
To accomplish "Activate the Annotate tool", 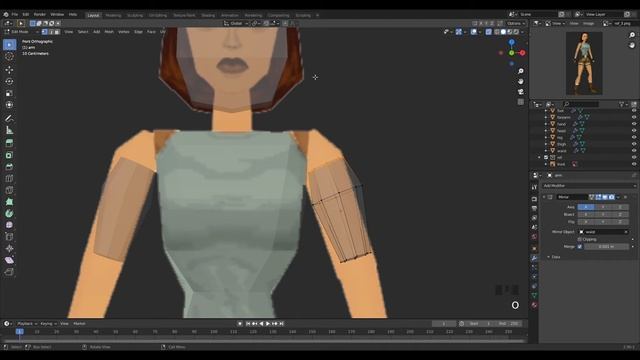I will click(9, 118).
